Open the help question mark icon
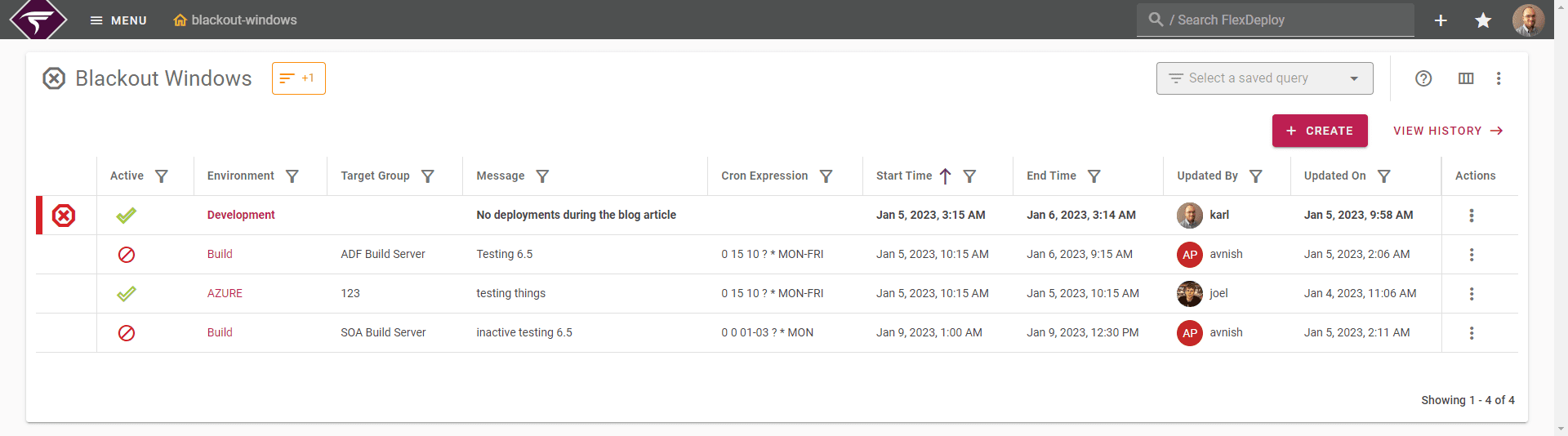The width and height of the screenshot is (1568, 436). pos(1423,78)
